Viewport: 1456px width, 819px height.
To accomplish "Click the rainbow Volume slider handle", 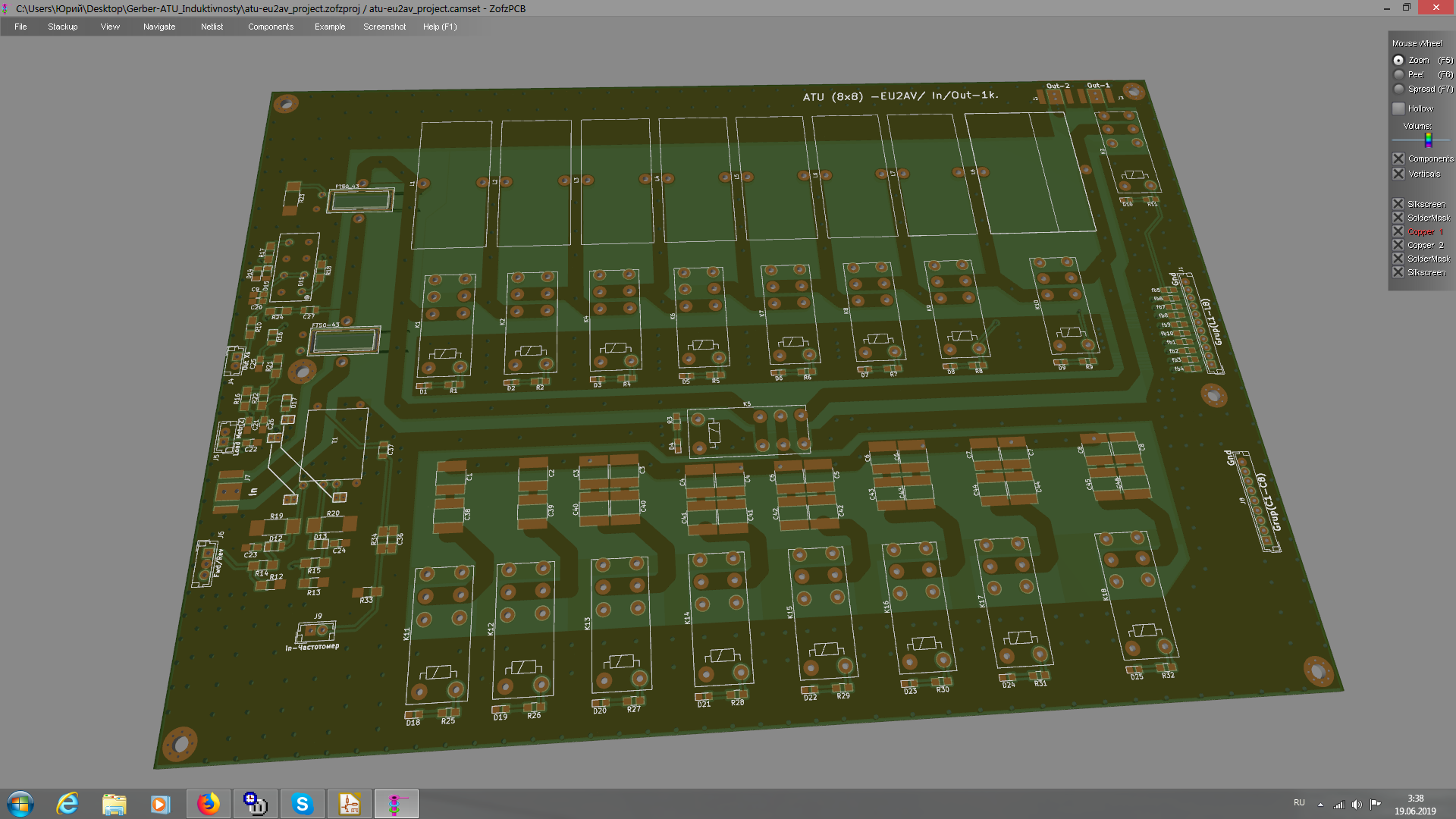I will tap(1428, 140).
